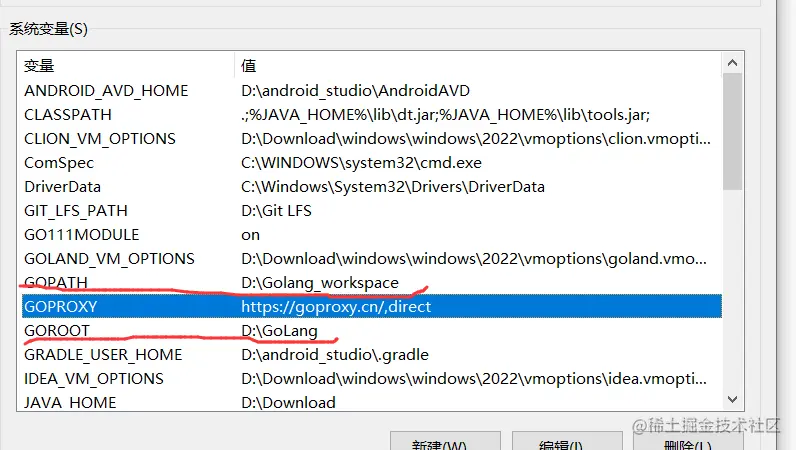Click the value D:\Golang_workspace
Screen dimensions: 796x450
click(x=320, y=283)
